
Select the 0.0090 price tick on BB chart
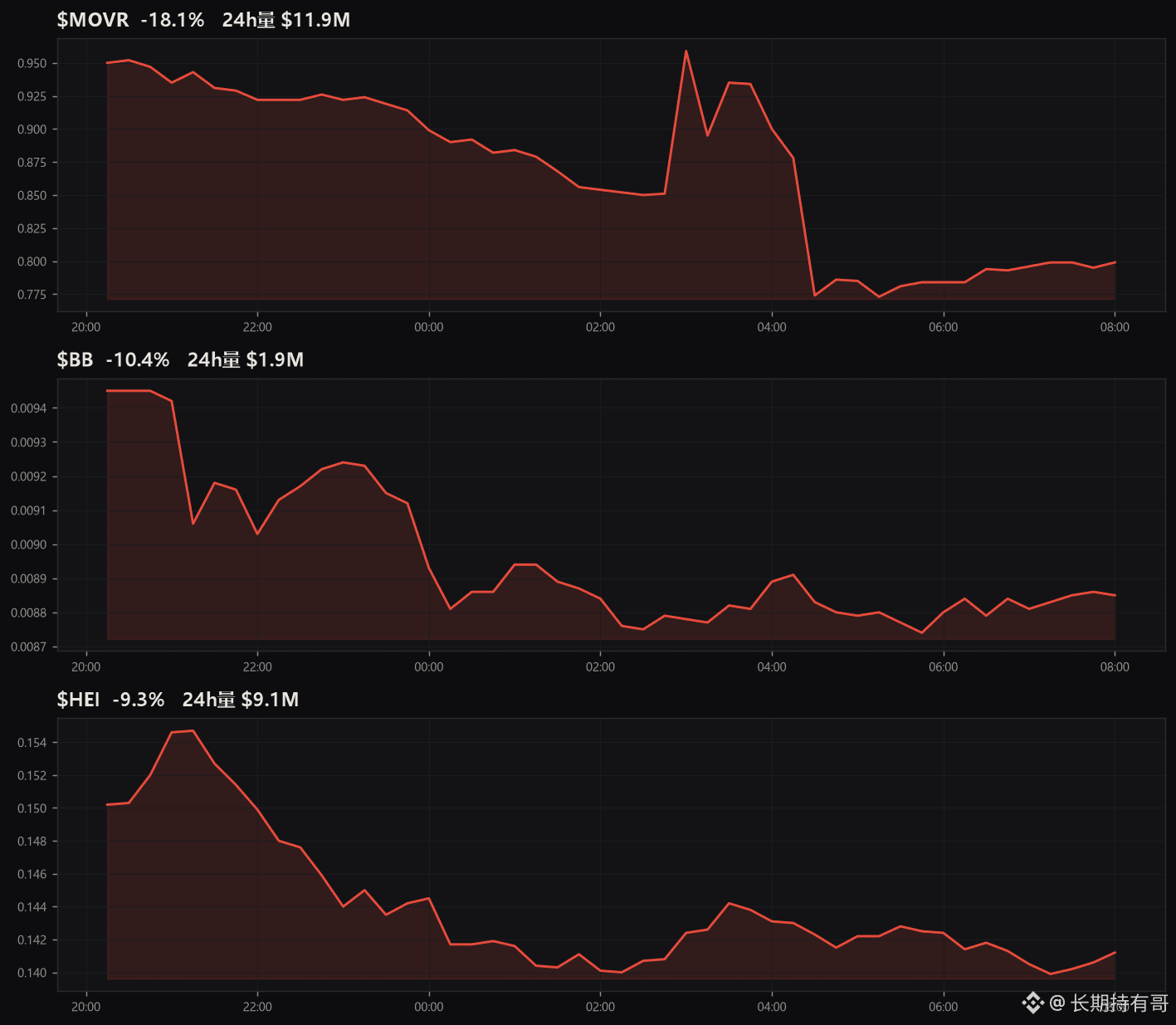click(29, 544)
